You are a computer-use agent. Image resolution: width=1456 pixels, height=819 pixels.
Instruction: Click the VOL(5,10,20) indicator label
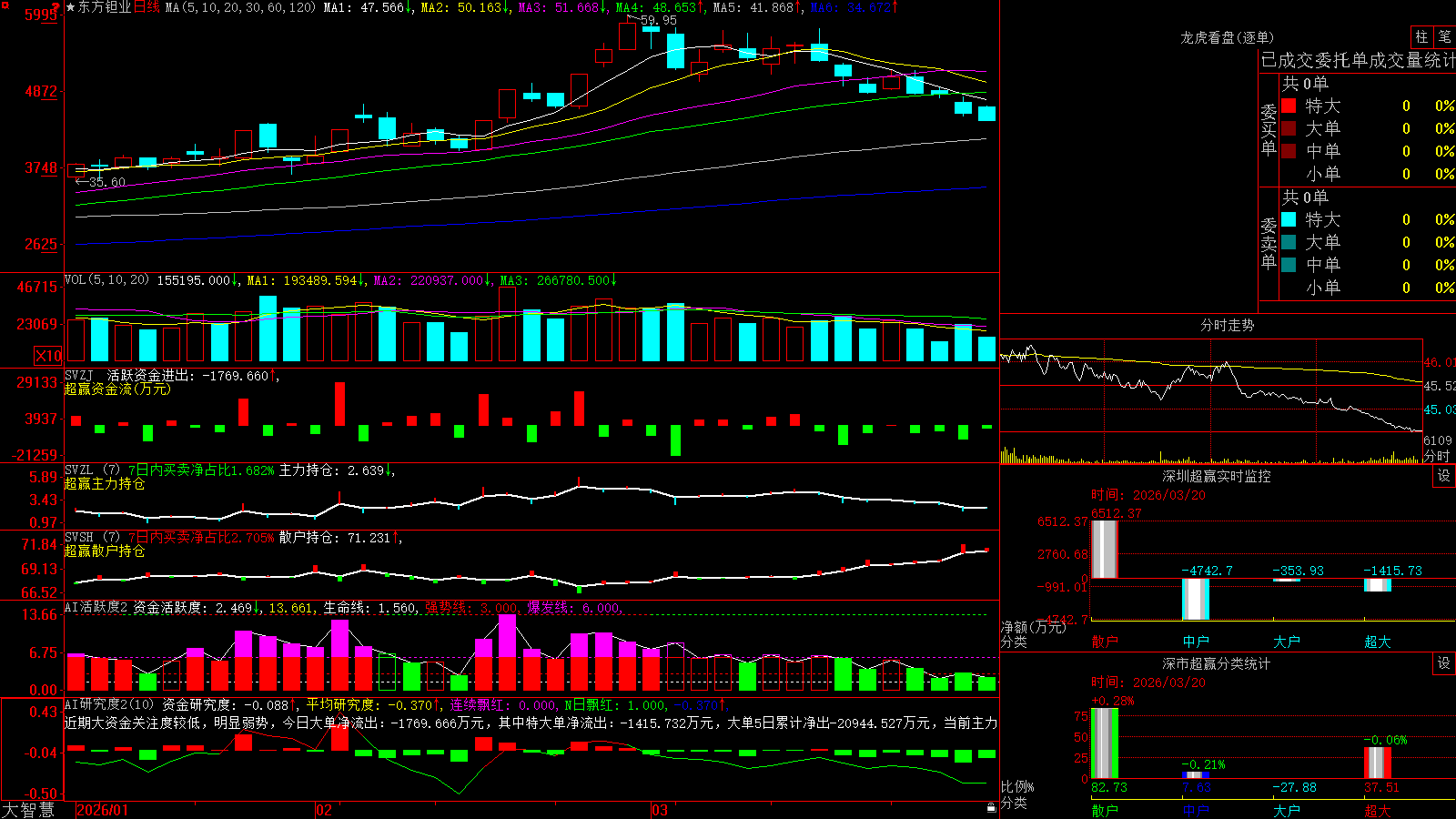coord(106,280)
